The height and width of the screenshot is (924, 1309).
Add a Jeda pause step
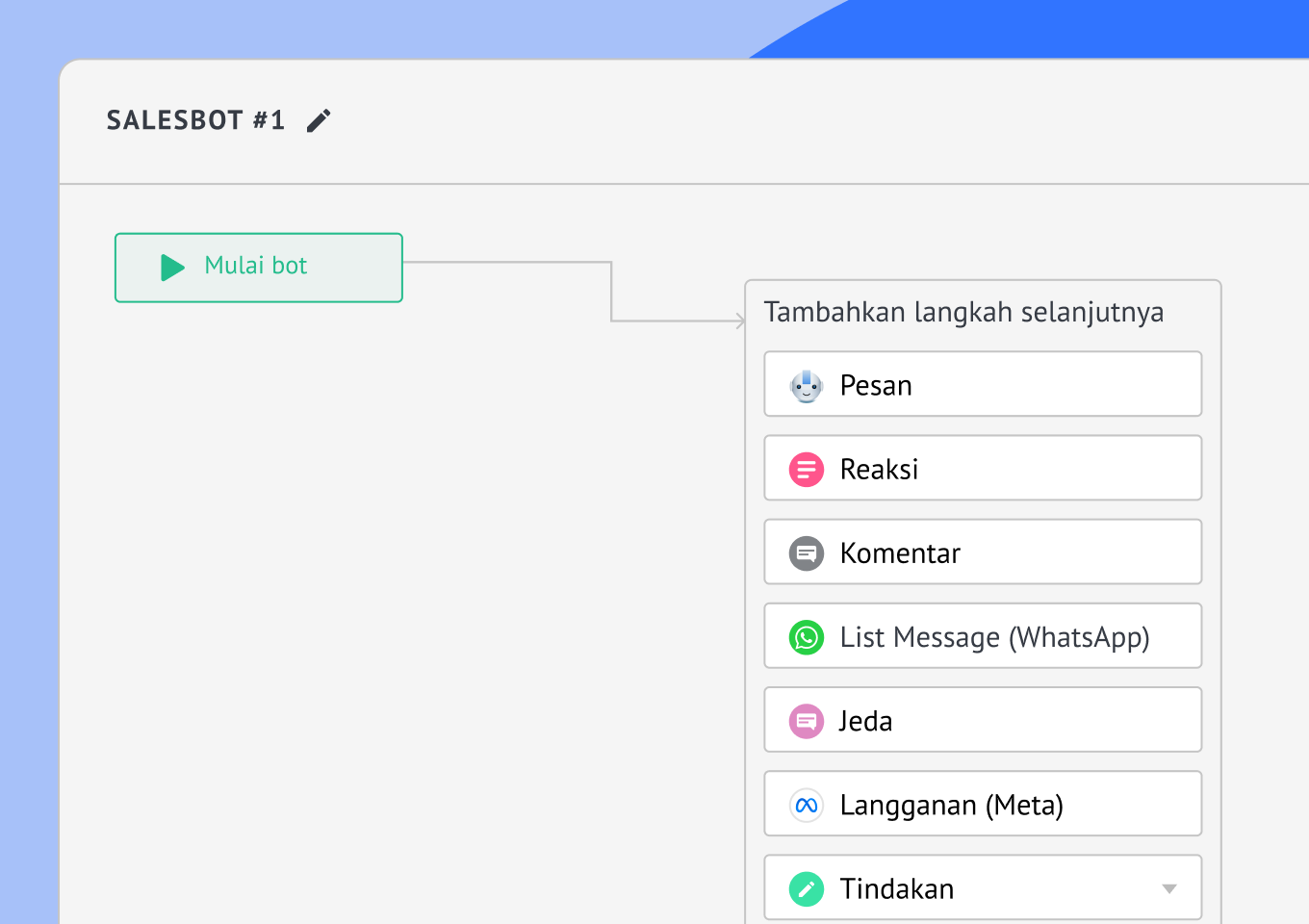click(983, 719)
